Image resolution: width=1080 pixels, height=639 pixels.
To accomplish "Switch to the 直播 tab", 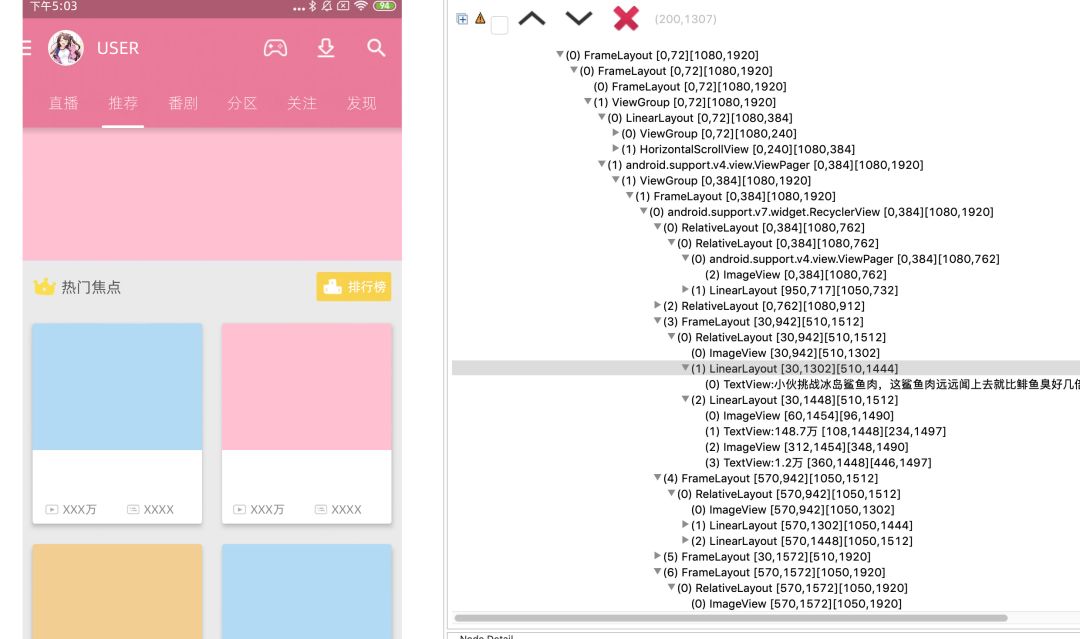I will tap(63, 103).
